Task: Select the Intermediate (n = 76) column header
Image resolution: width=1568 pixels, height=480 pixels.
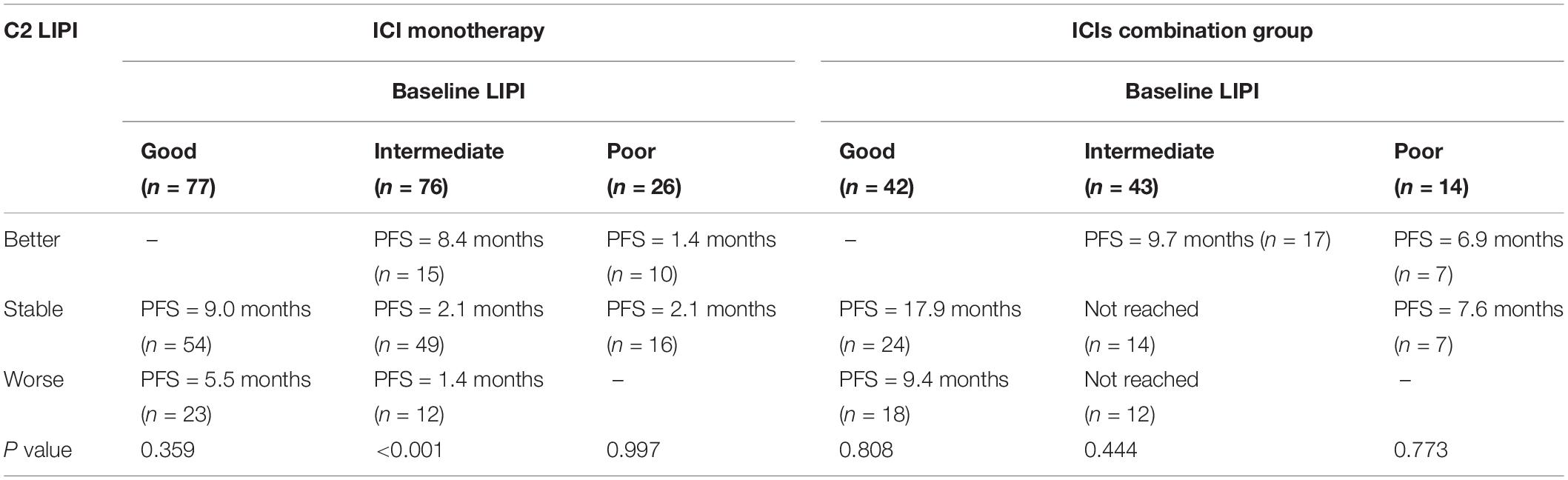Action: point(438,169)
